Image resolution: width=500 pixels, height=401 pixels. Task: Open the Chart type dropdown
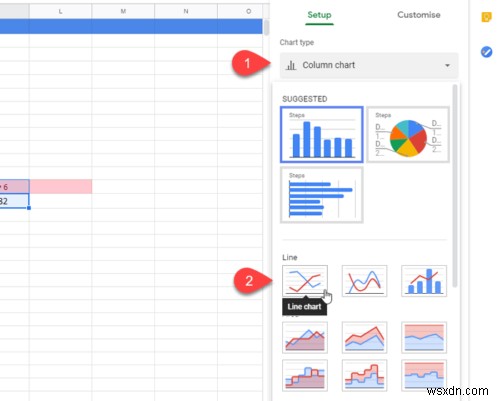point(369,65)
